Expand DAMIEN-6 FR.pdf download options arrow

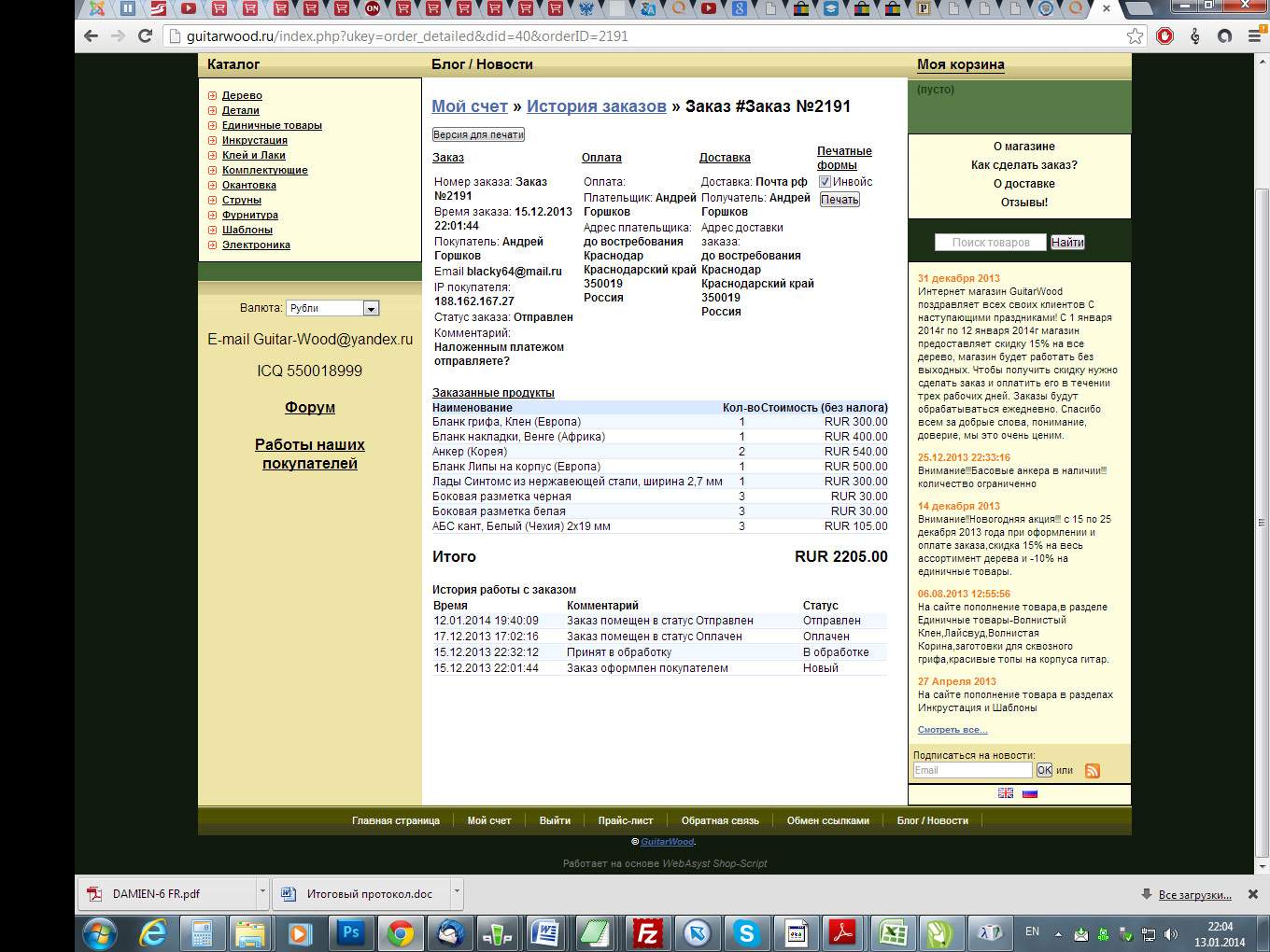coord(261,891)
